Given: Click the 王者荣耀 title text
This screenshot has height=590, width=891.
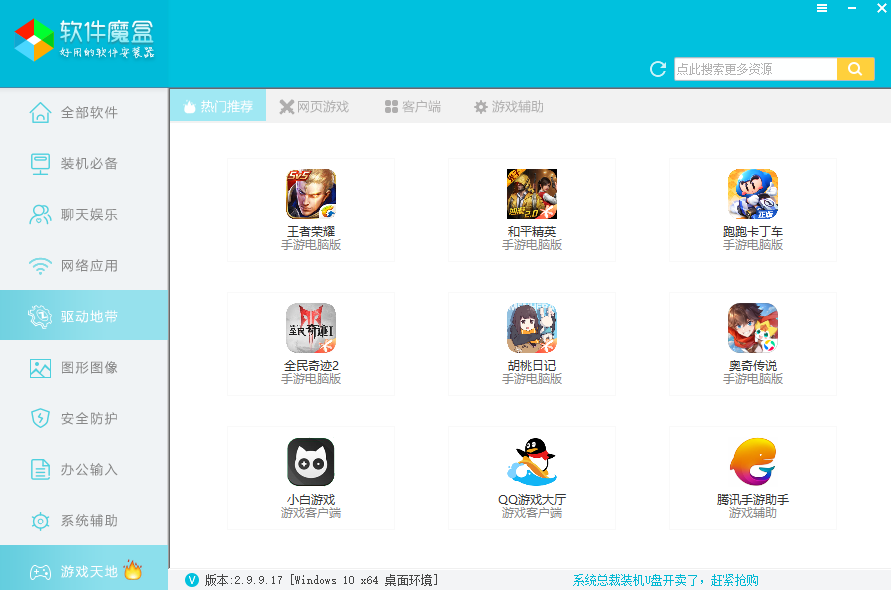Looking at the screenshot, I should click(x=311, y=231).
